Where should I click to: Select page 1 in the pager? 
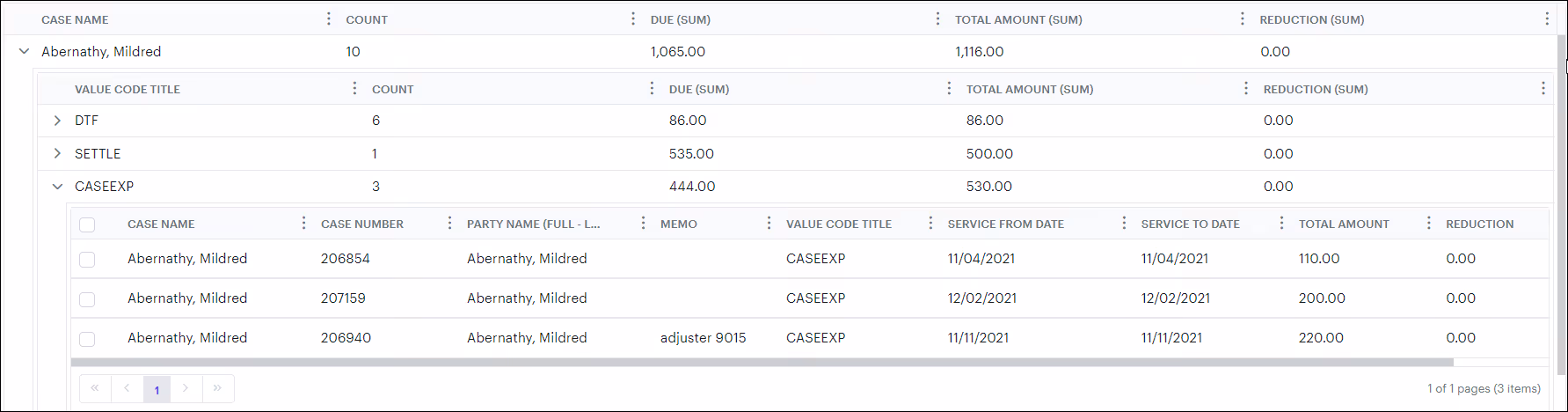pos(157,389)
